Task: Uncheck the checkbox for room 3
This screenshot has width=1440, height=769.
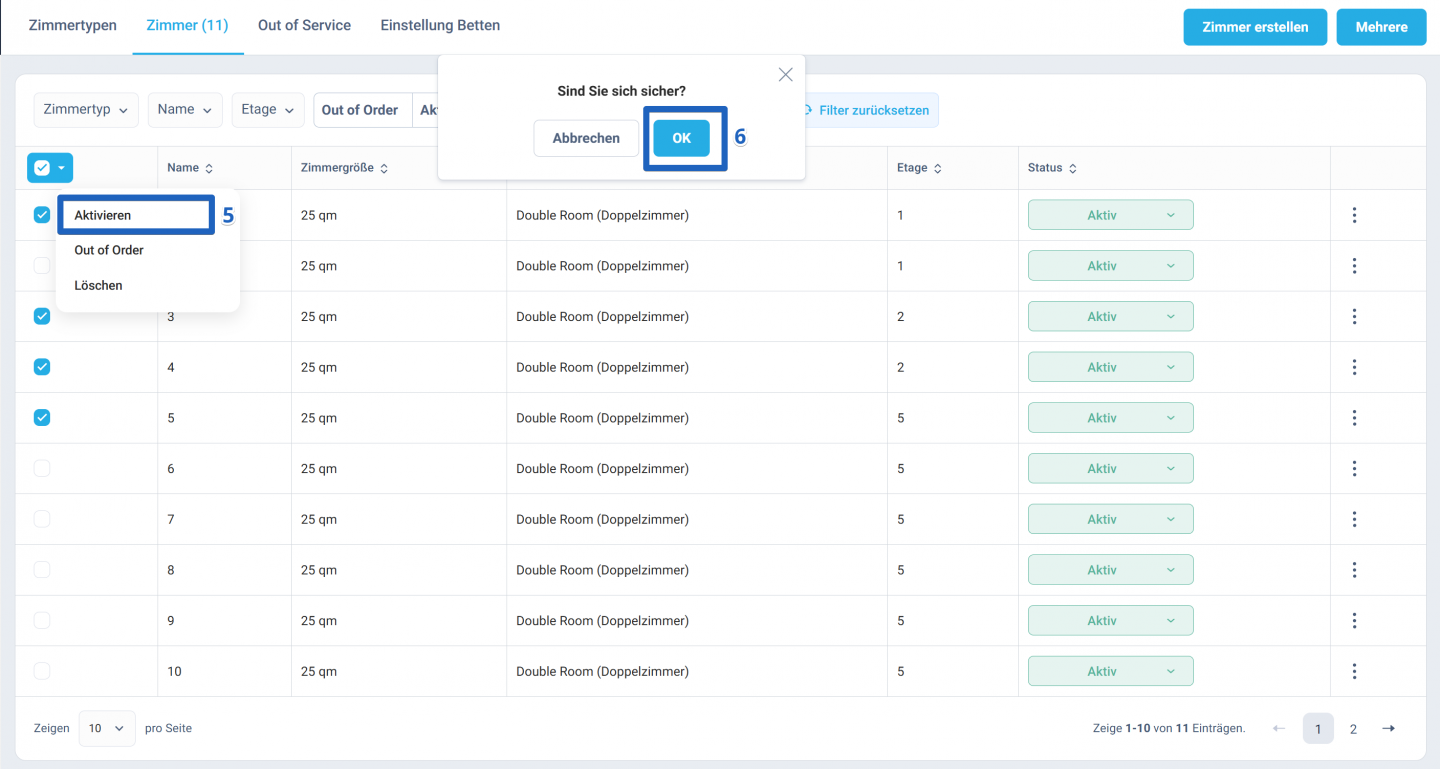Action: (x=42, y=316)
